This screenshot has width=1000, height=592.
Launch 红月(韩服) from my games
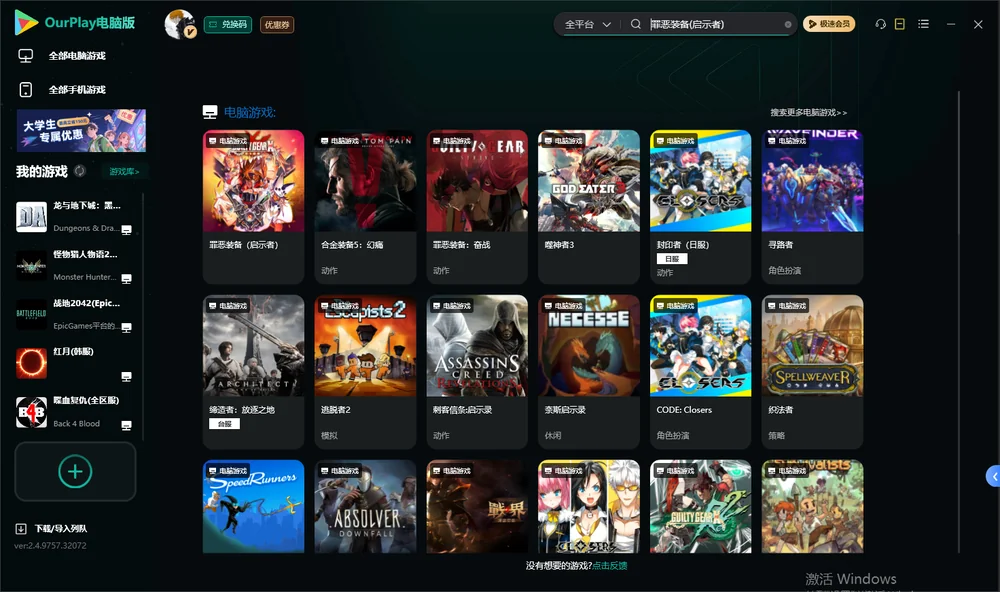tap(74, 364)
